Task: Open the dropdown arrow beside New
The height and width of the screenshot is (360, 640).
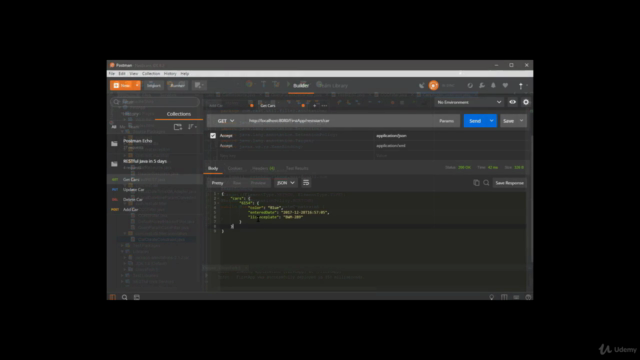Action: click(x=137, y=85)
